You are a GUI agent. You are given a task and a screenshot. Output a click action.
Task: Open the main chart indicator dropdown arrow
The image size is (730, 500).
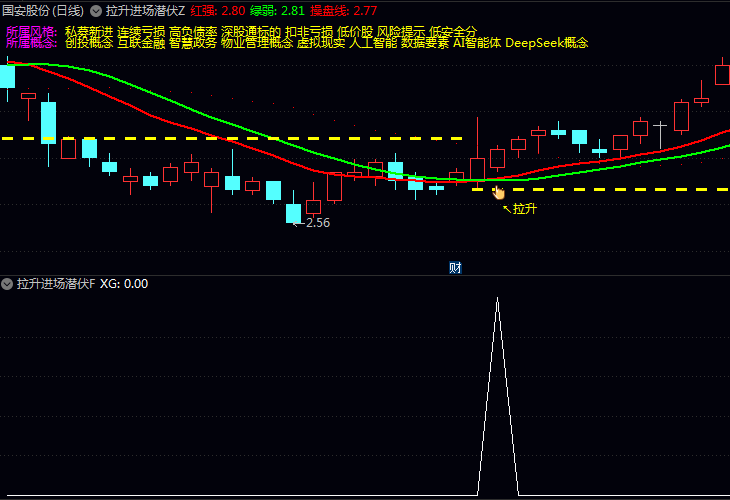(x=96, y=11)
